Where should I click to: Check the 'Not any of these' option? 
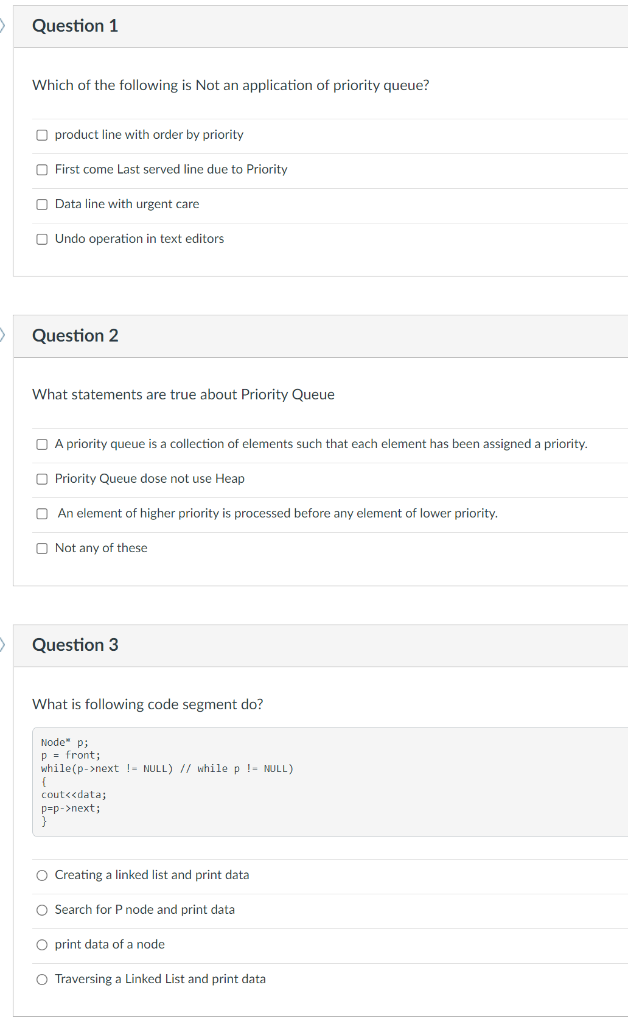tap(41, 547)
